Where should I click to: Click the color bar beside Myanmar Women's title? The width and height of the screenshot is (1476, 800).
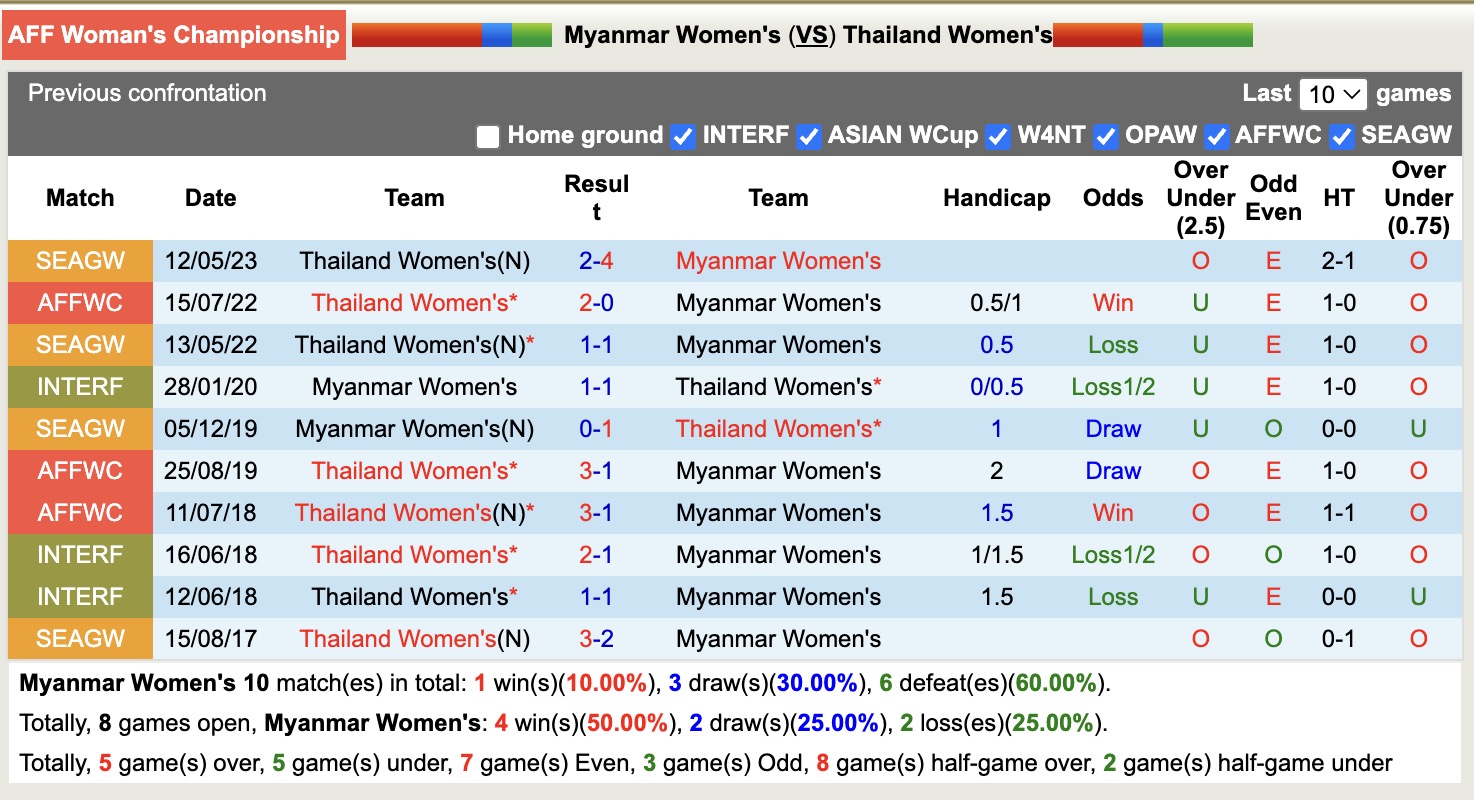click(x=450, y=35)
